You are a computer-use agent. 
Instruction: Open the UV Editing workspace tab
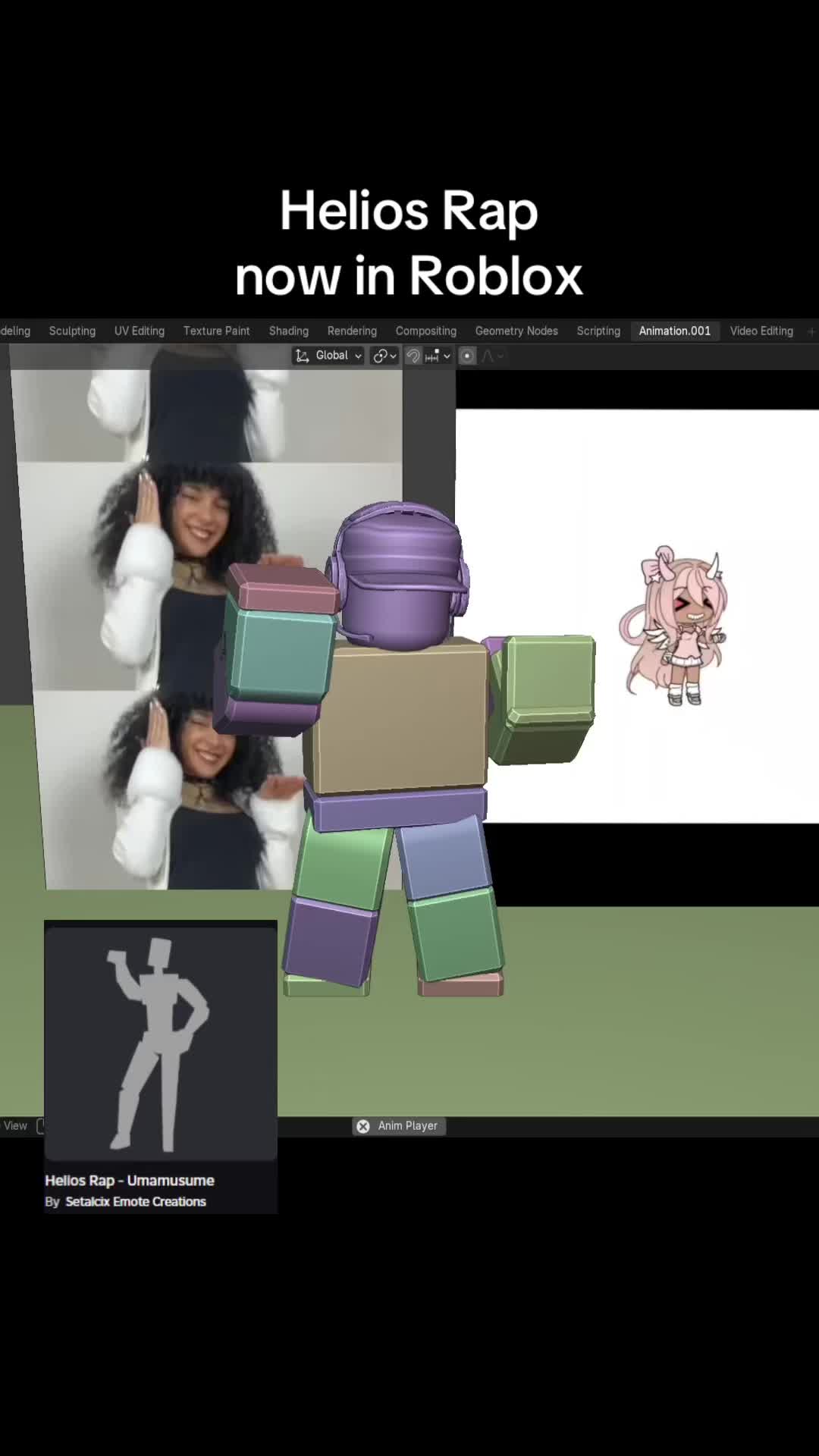(x=139, y=331)
